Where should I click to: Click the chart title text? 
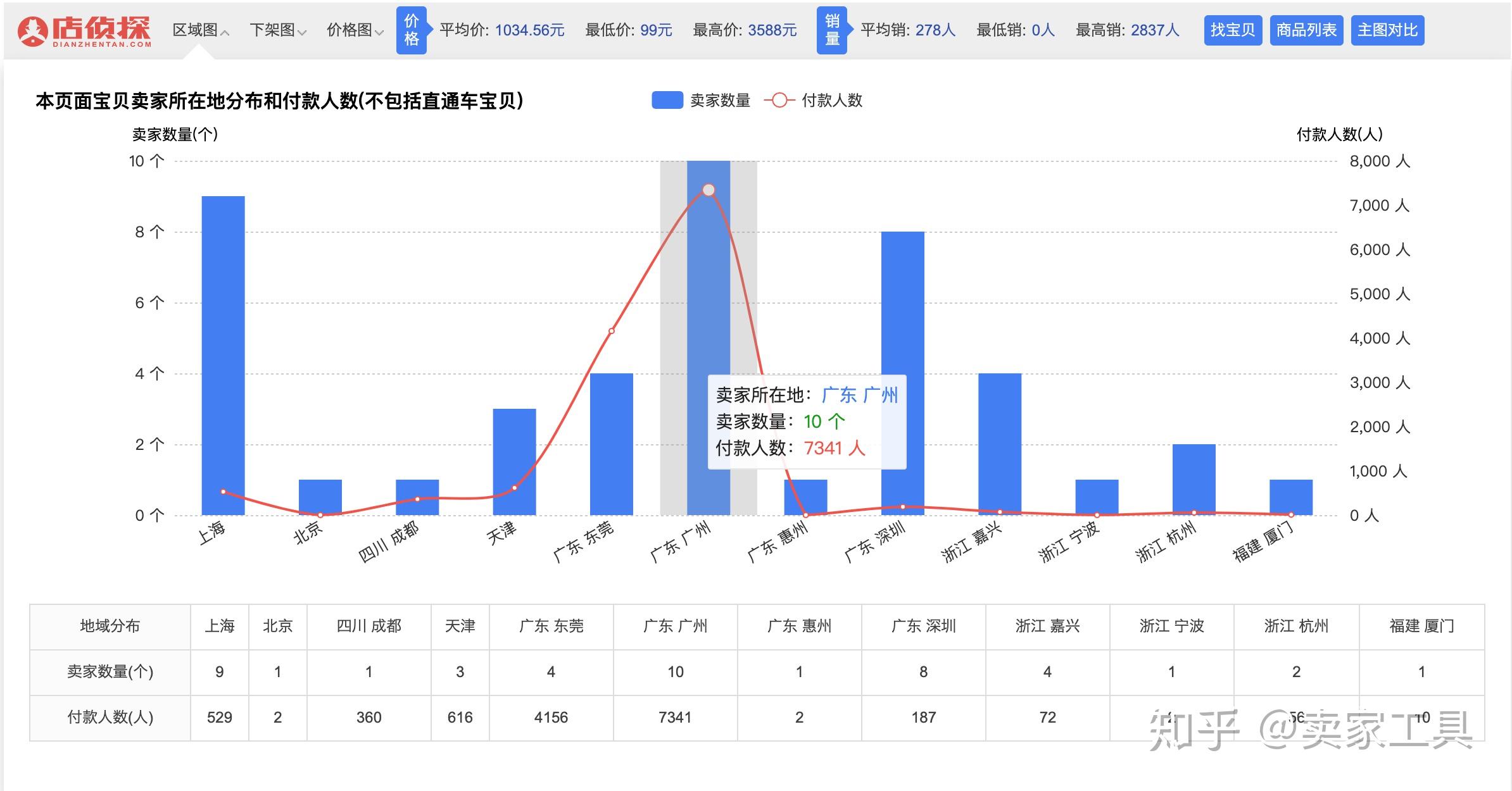point(279,101)
